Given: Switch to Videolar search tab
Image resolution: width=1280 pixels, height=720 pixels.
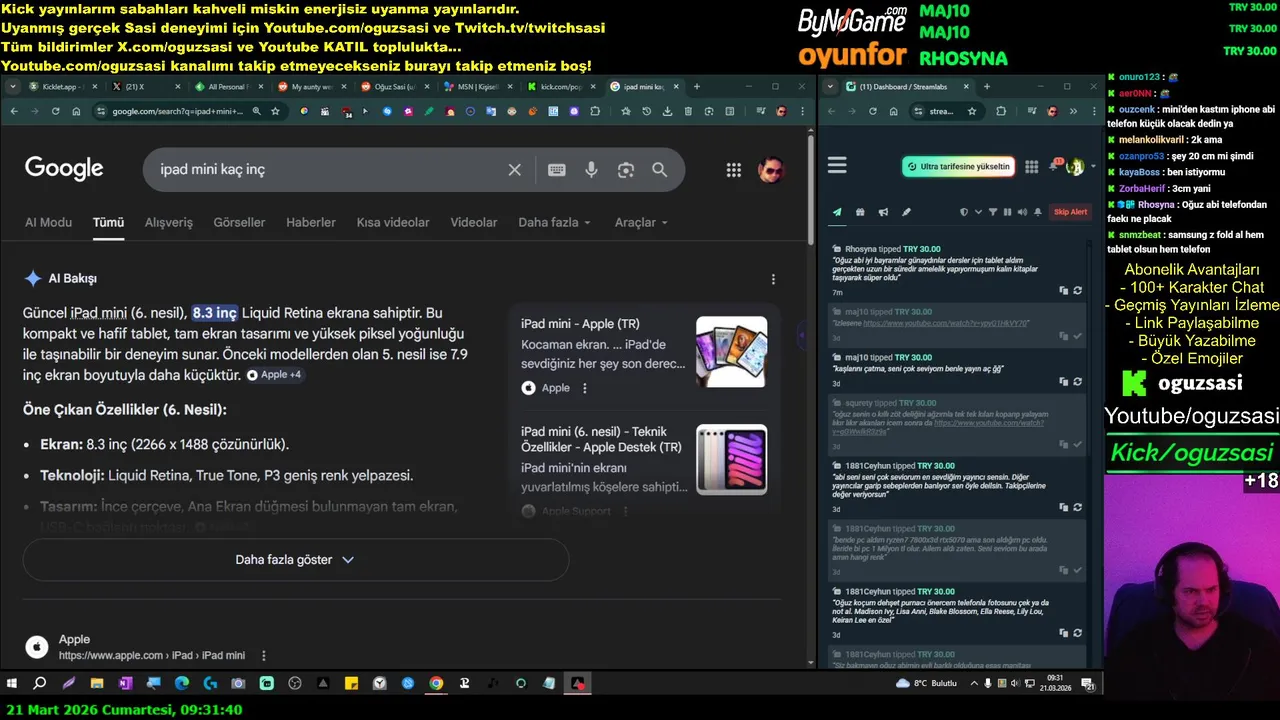Looking at the screenshot, I should point(474,223).
